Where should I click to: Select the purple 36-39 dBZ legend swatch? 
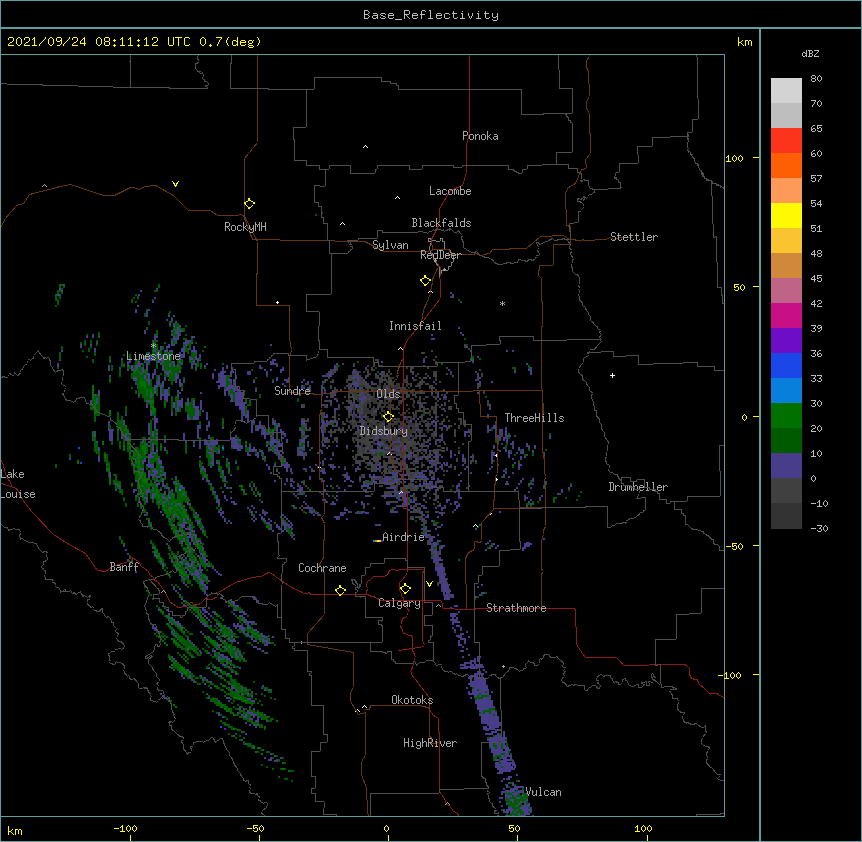(x=786, y=341)
